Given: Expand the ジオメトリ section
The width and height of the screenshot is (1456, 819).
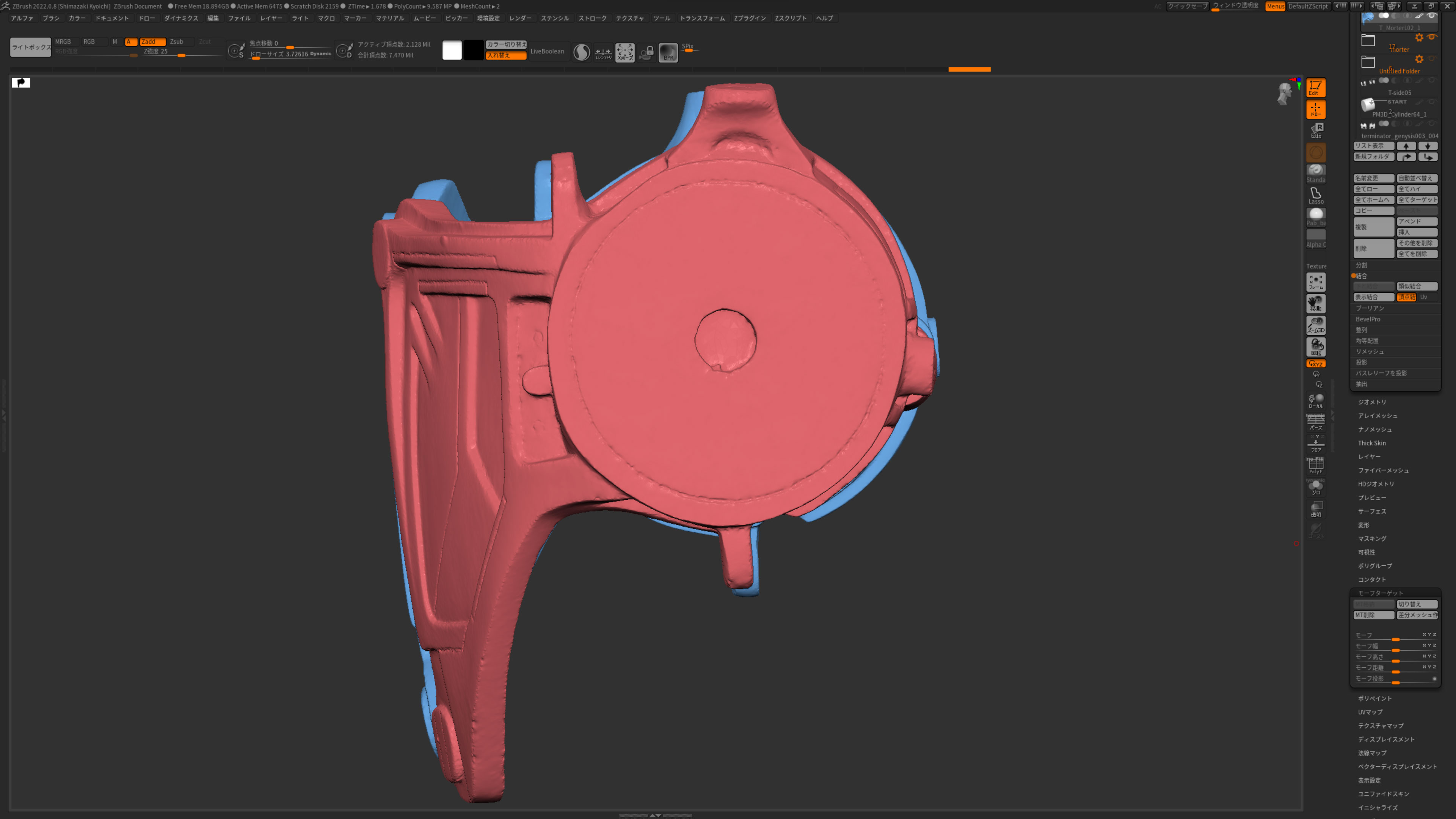Looking at the screenshot, I should (x=1372, y=402).
